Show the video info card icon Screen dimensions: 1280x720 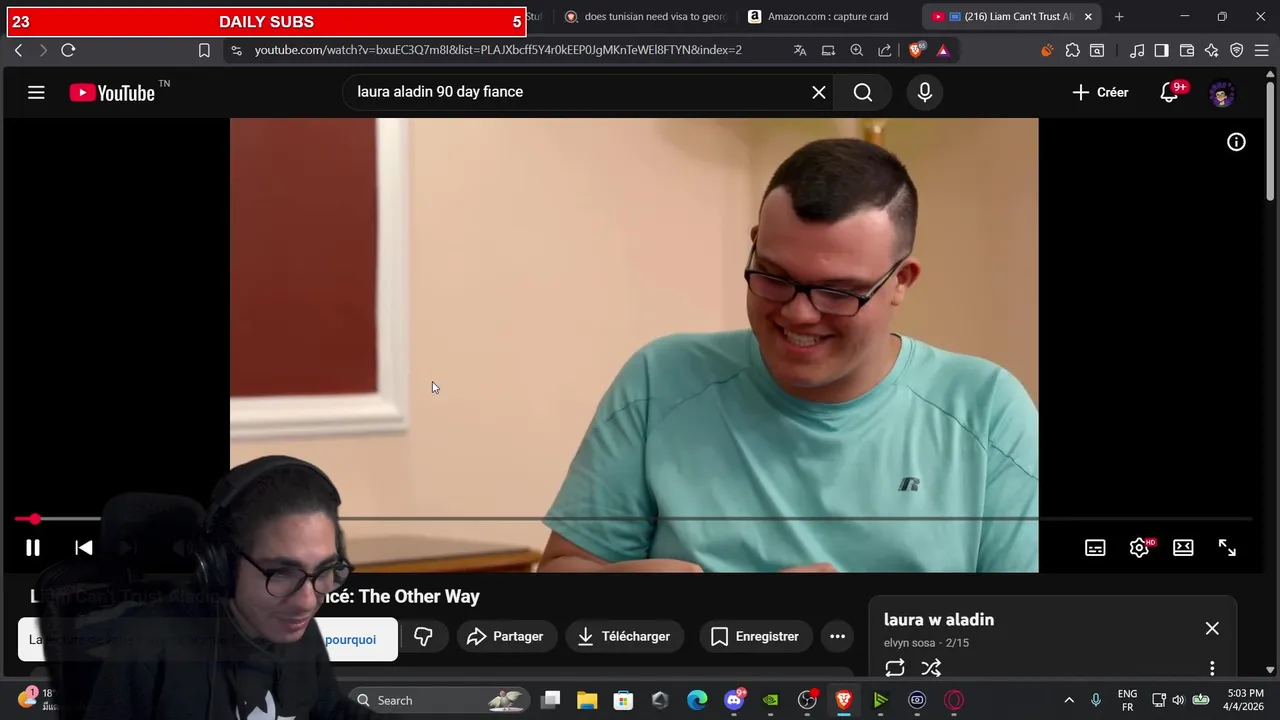pos(1236,142)
